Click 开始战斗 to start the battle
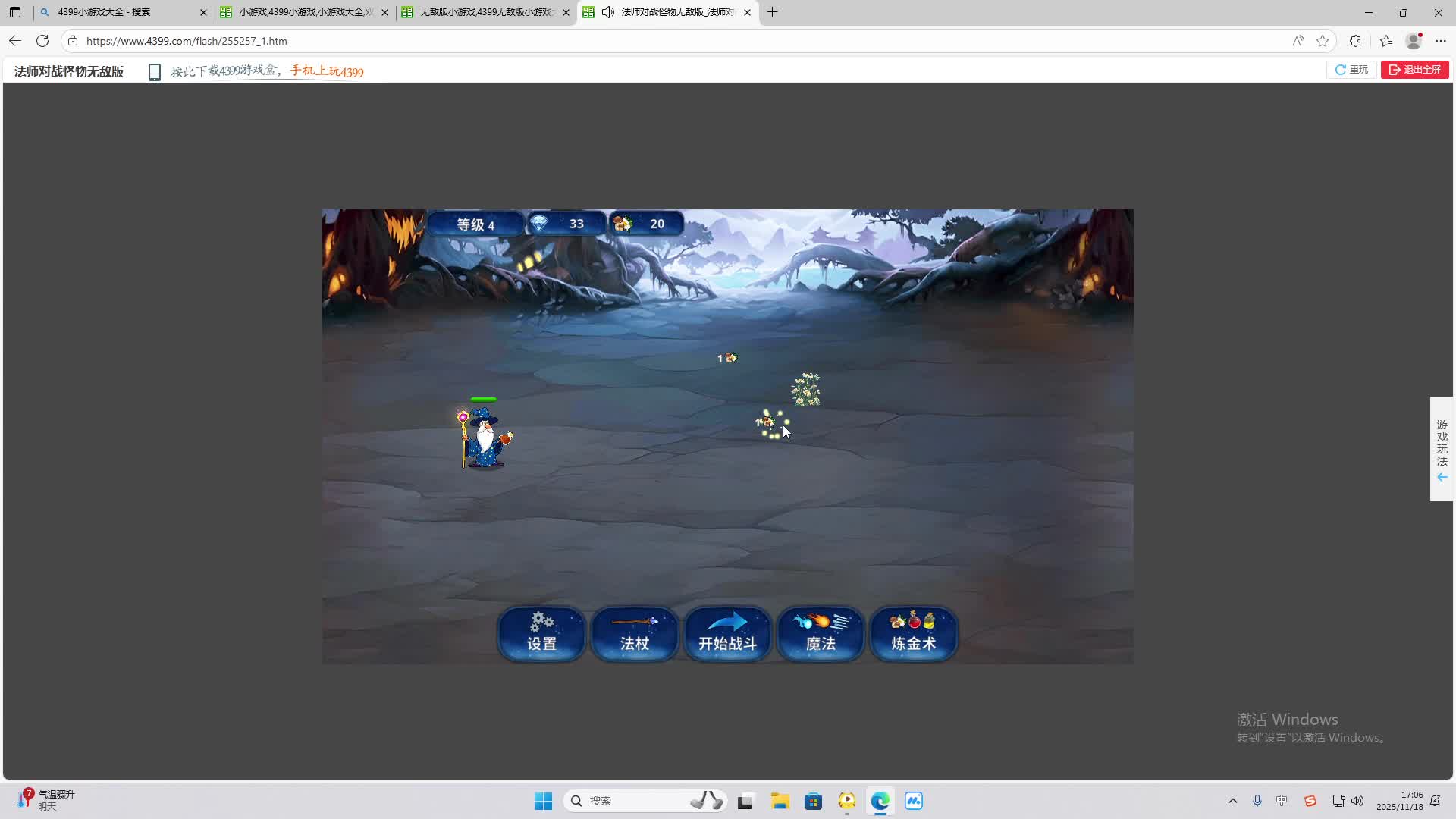 click(x=727, y=633)
